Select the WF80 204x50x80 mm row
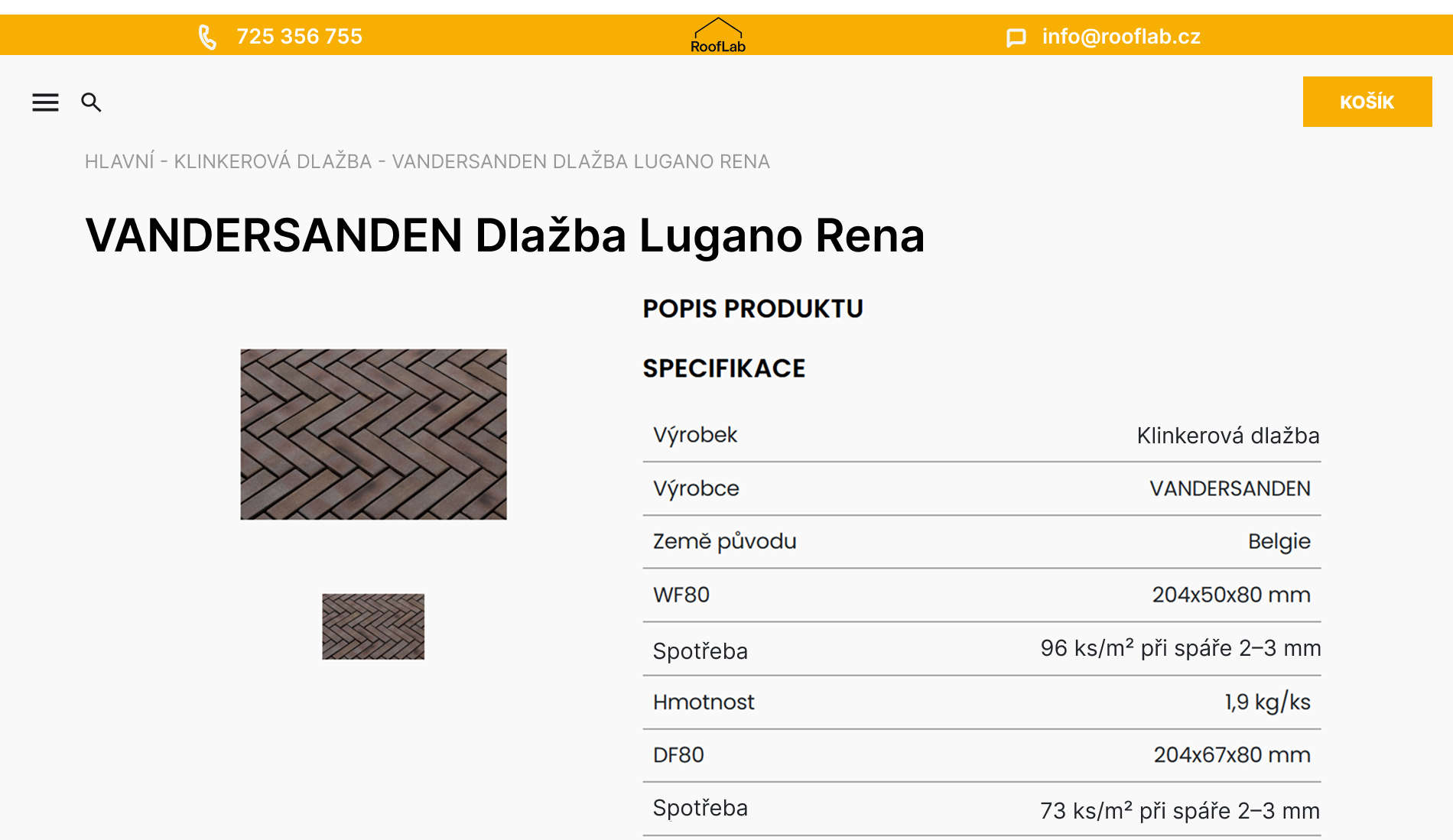This screenshot has height=840, width=1453. click(982, 595)
